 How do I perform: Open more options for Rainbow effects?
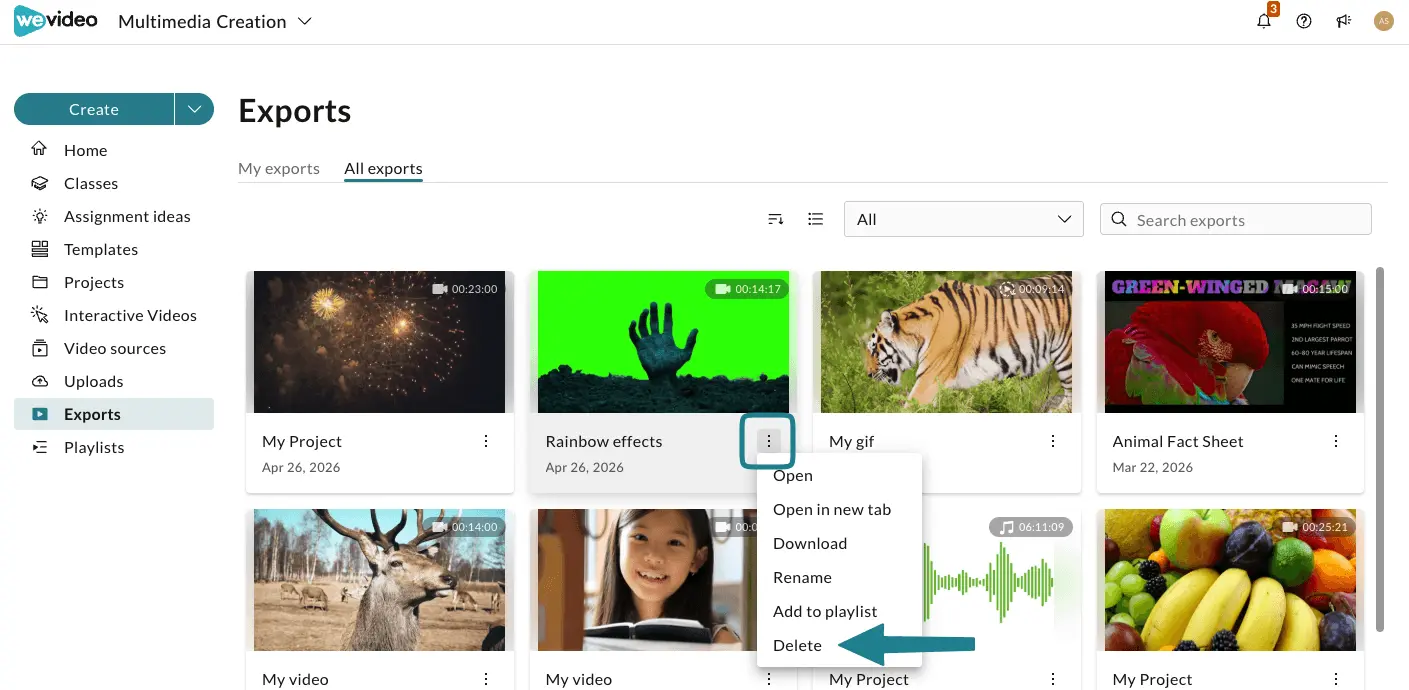[769, 441]
